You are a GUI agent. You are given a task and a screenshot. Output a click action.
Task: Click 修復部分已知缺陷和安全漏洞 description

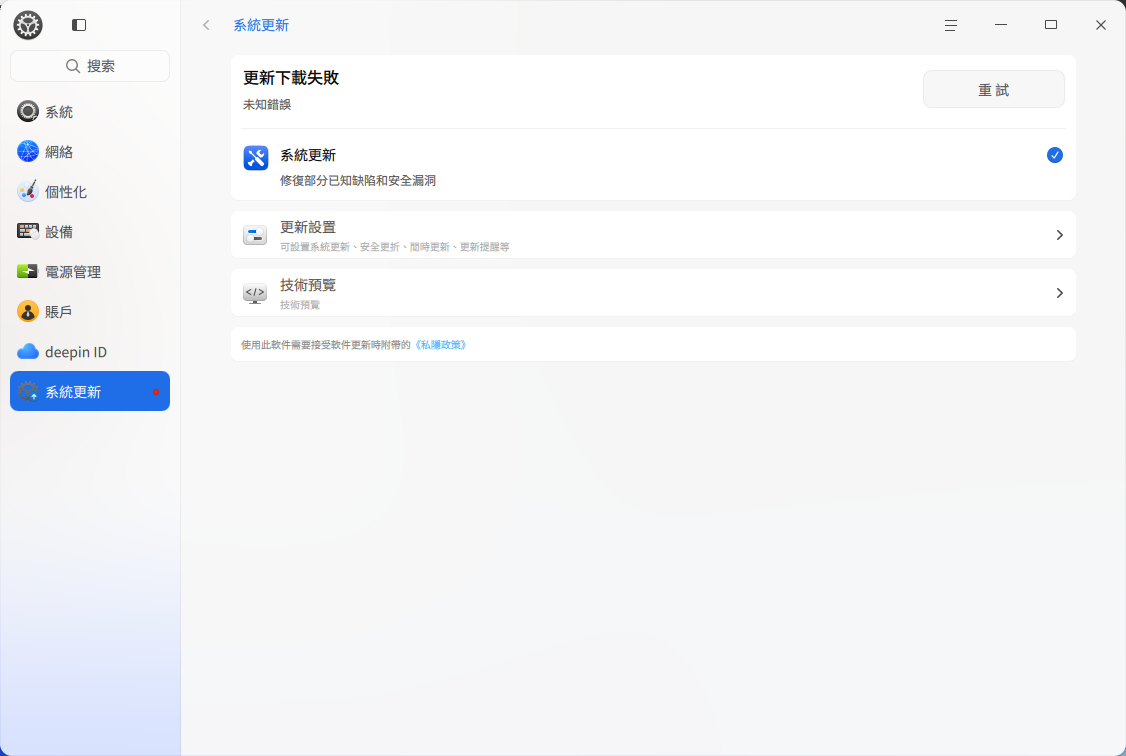(358, 181)
